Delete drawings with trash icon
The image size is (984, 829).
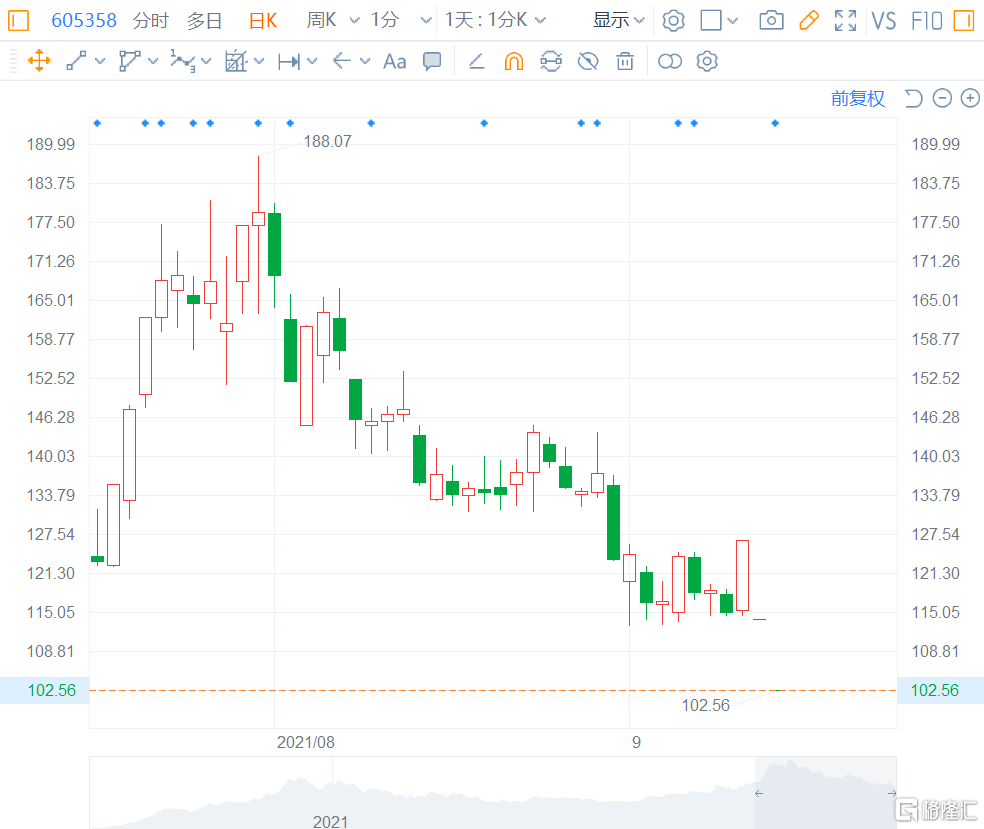(625, 62)
